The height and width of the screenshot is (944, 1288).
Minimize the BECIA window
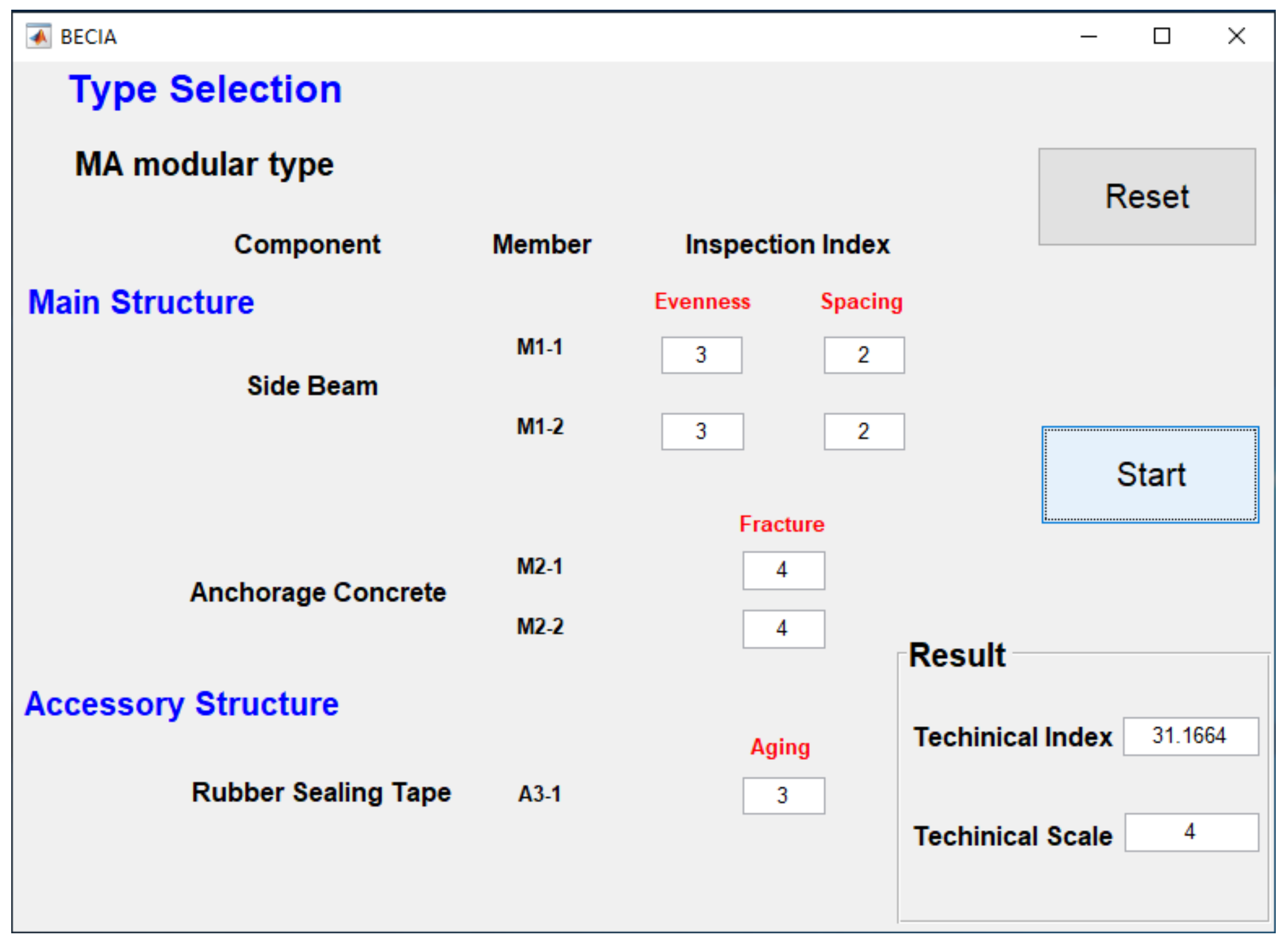[1089, 37]
